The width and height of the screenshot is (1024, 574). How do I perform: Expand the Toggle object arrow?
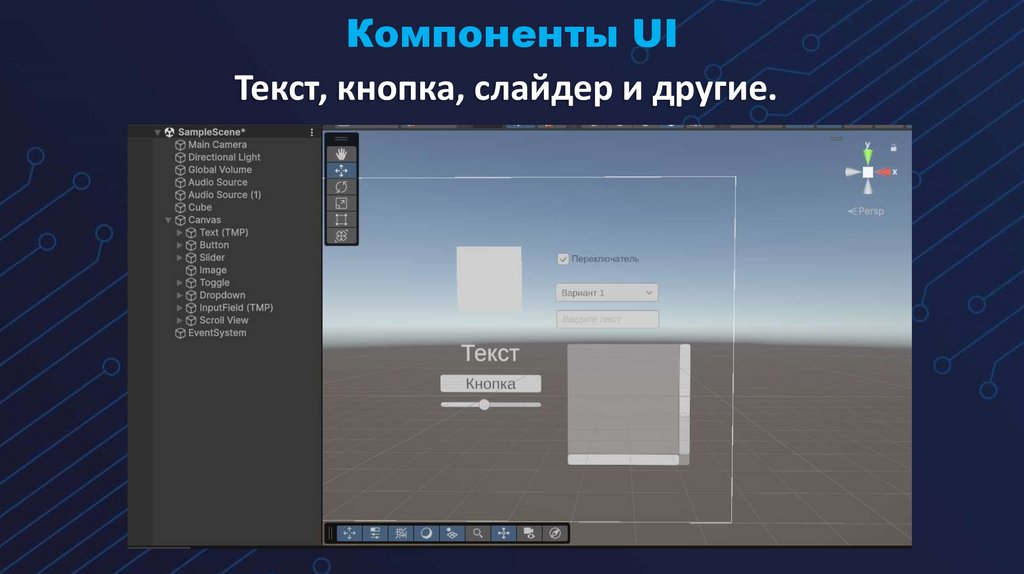click(180, 283)
